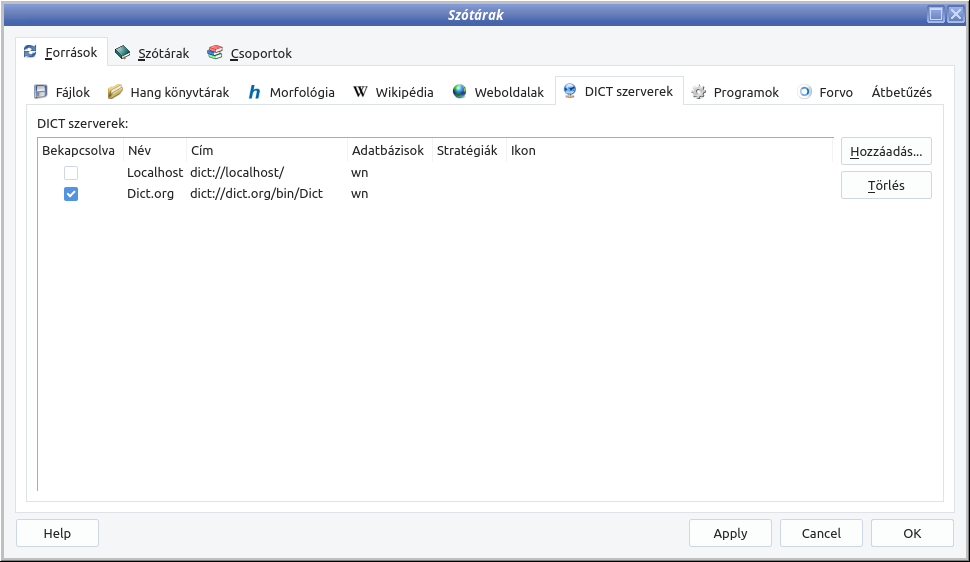This screenshot has width=970, height=562.
Task: Open the Átbetűzés tab
Action: pos(901,92)
